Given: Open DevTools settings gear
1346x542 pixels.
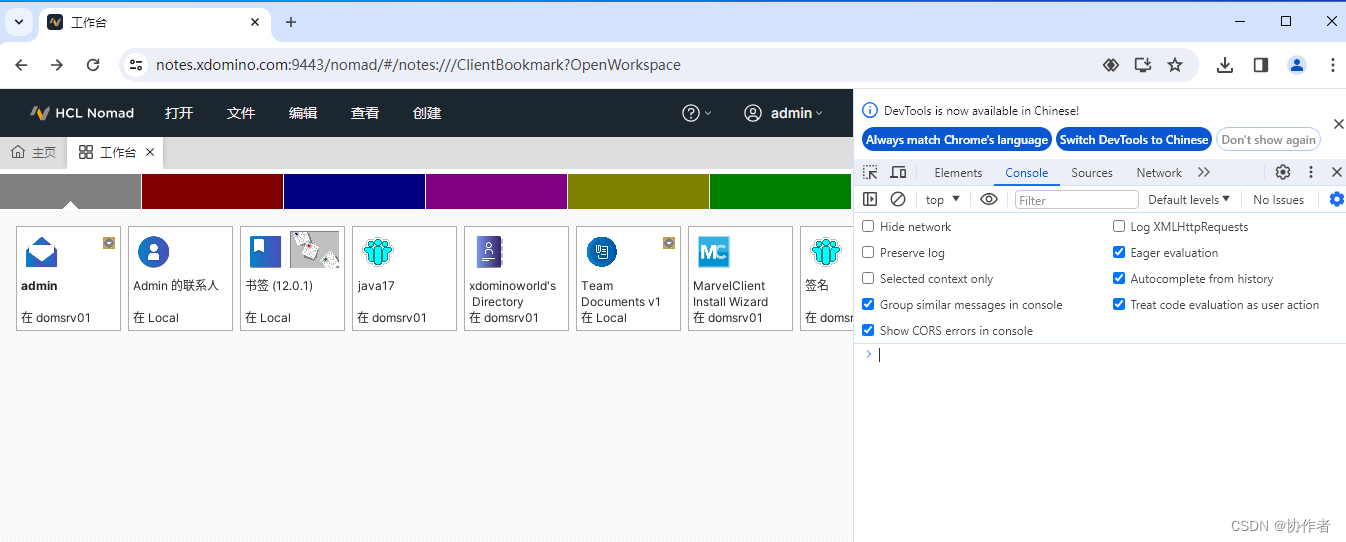Looking at the screenshot, I should click(x=1283, y=172).
